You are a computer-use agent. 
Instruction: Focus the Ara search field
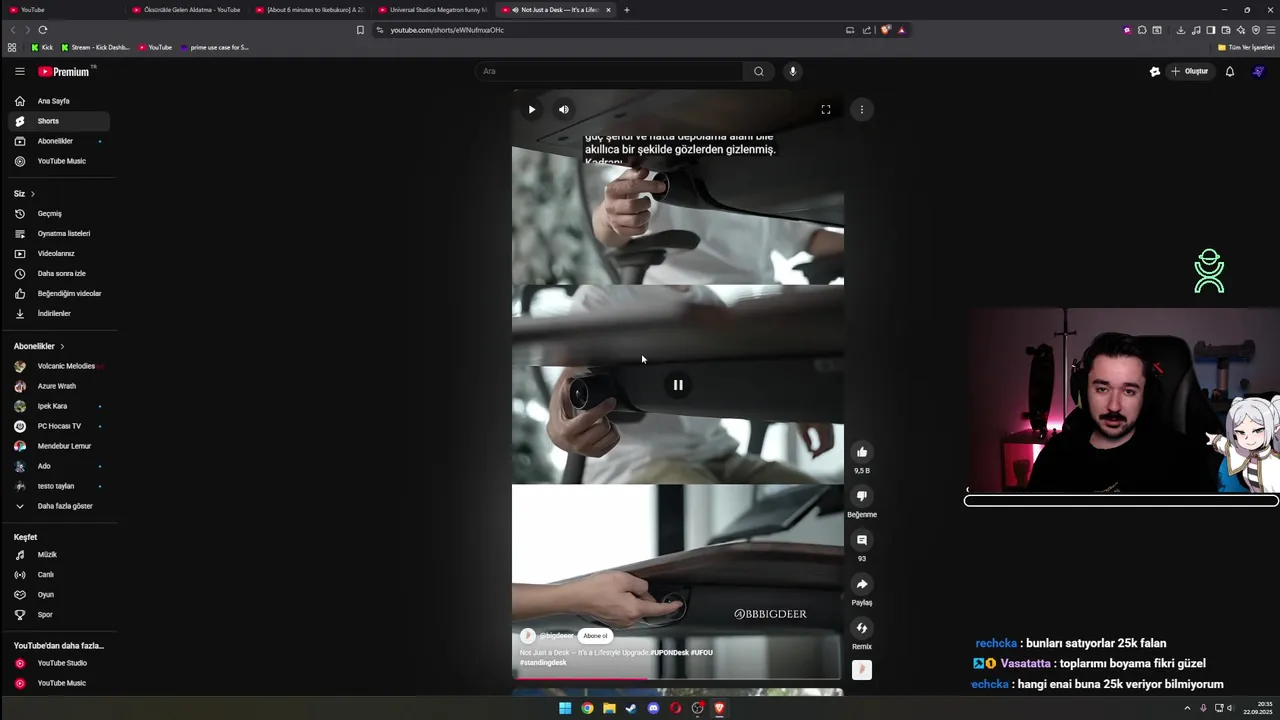[x=610, y=71]
